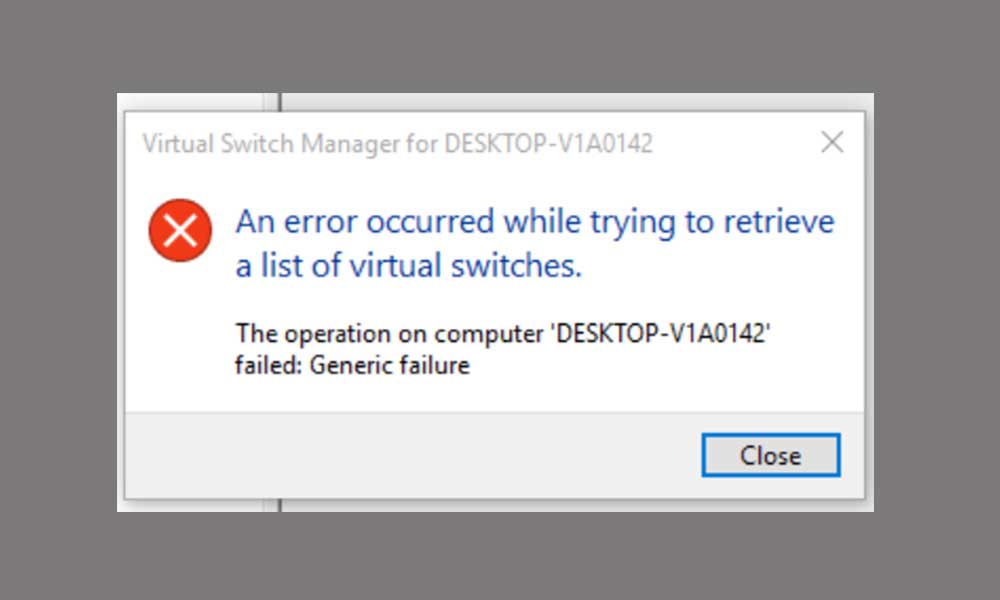The image size is (1000, 600).
Task: Click the 'failed: Generic failure' line
Action: pos(350,365)
